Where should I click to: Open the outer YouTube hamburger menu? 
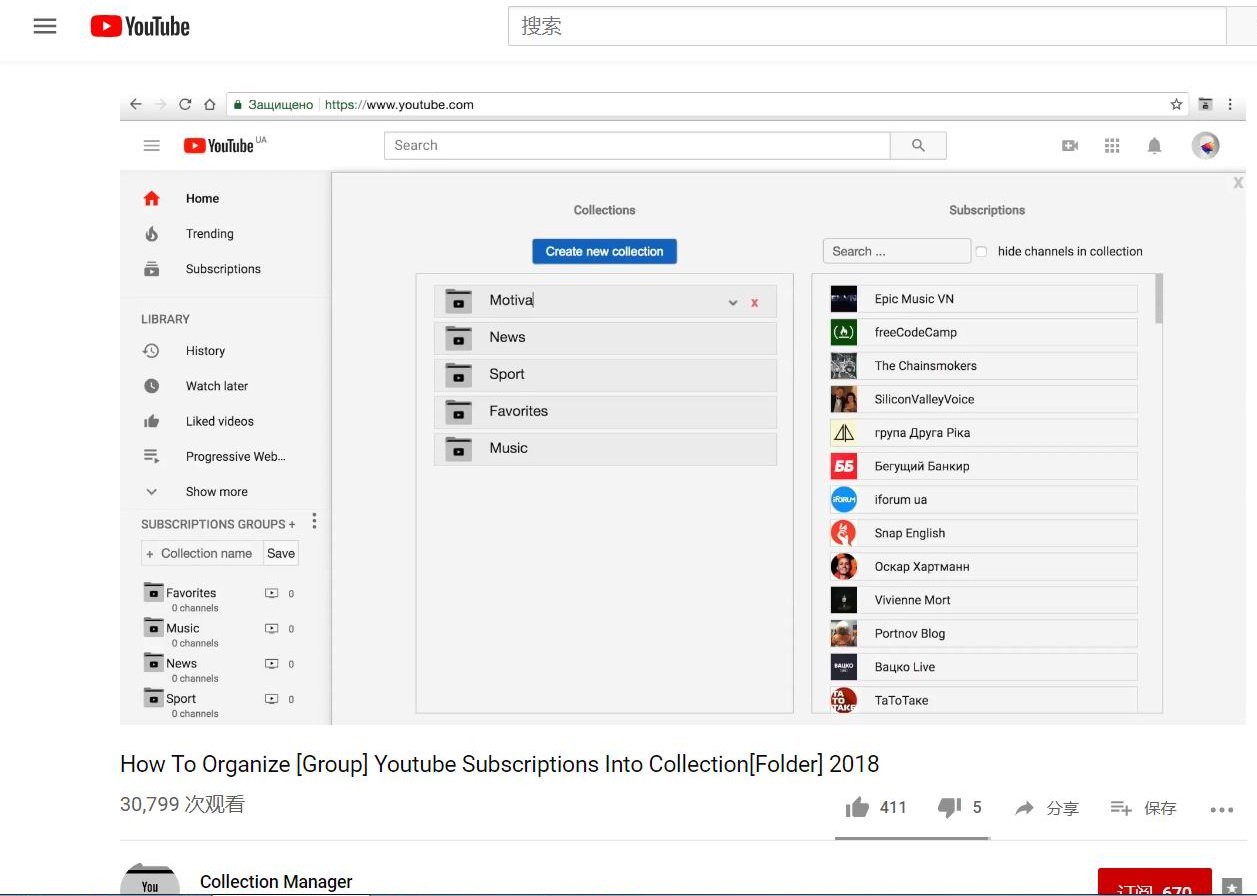[45, 27]
